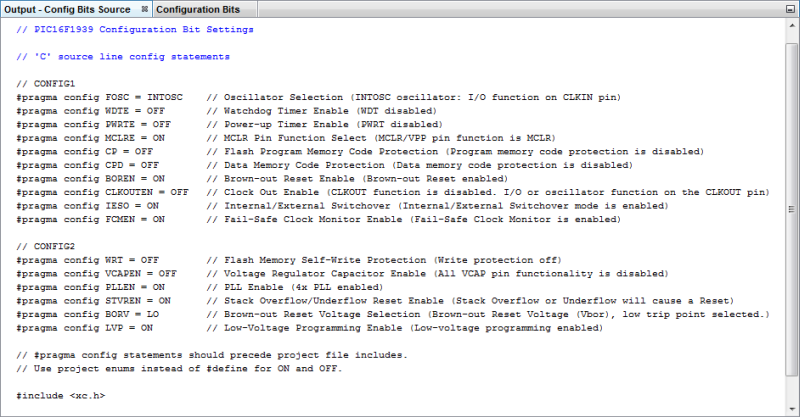The image size is (800, 417).
Task: Close the Output - Config Bits Source tab
Action: 145,9
